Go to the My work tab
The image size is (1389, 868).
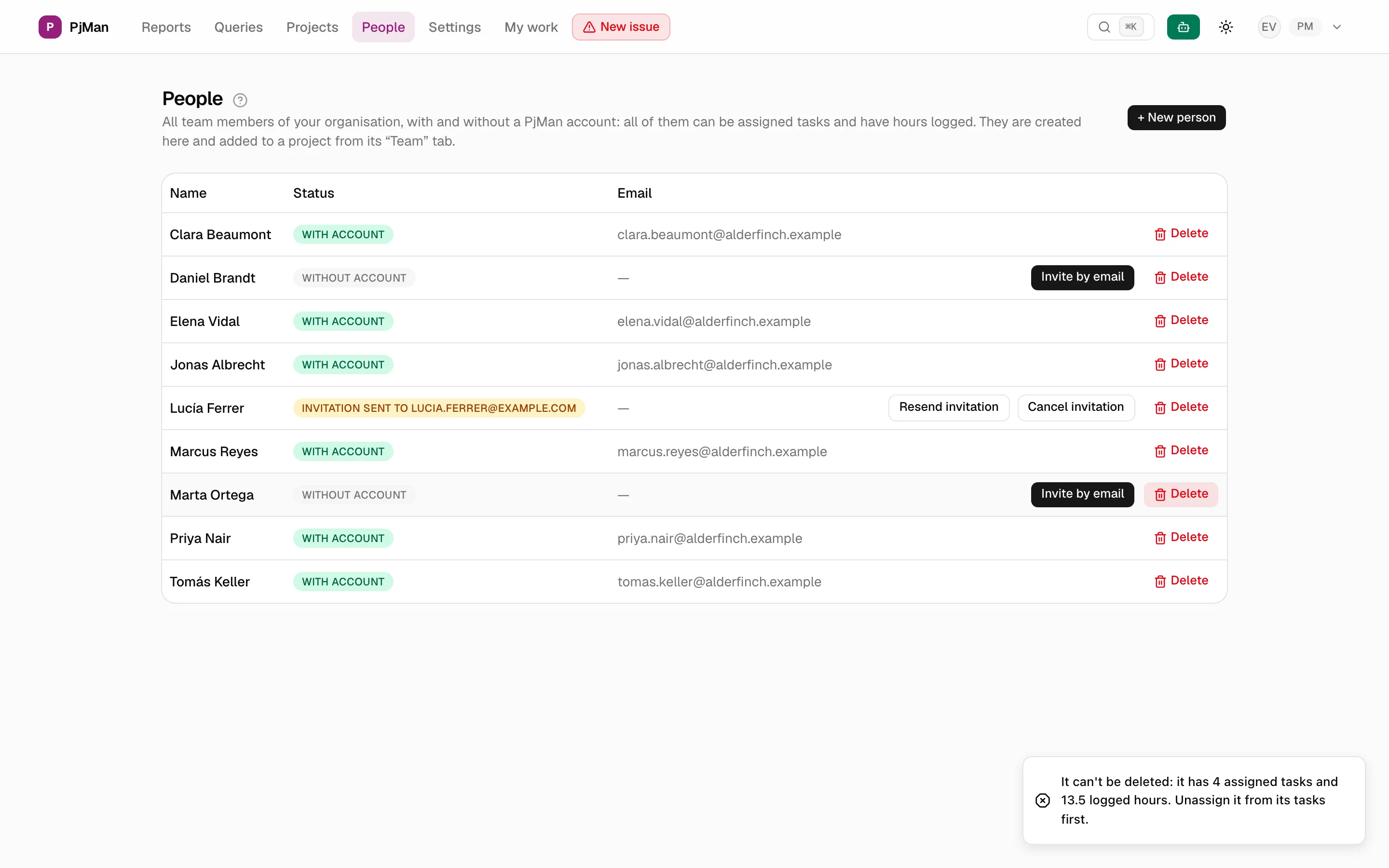point(531,27)
